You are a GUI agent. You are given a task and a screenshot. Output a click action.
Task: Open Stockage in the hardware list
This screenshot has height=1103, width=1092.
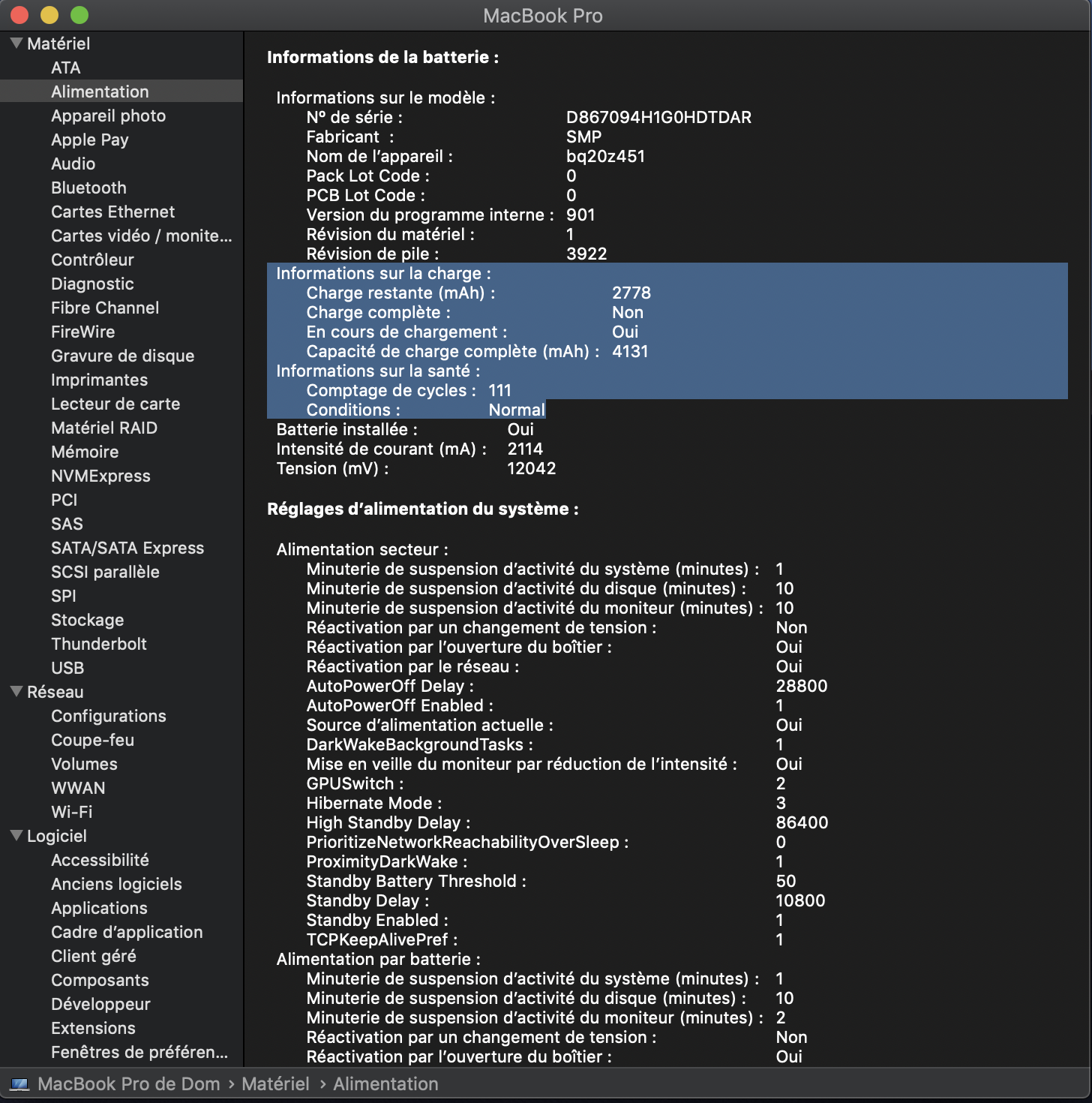tap(87, 620)
